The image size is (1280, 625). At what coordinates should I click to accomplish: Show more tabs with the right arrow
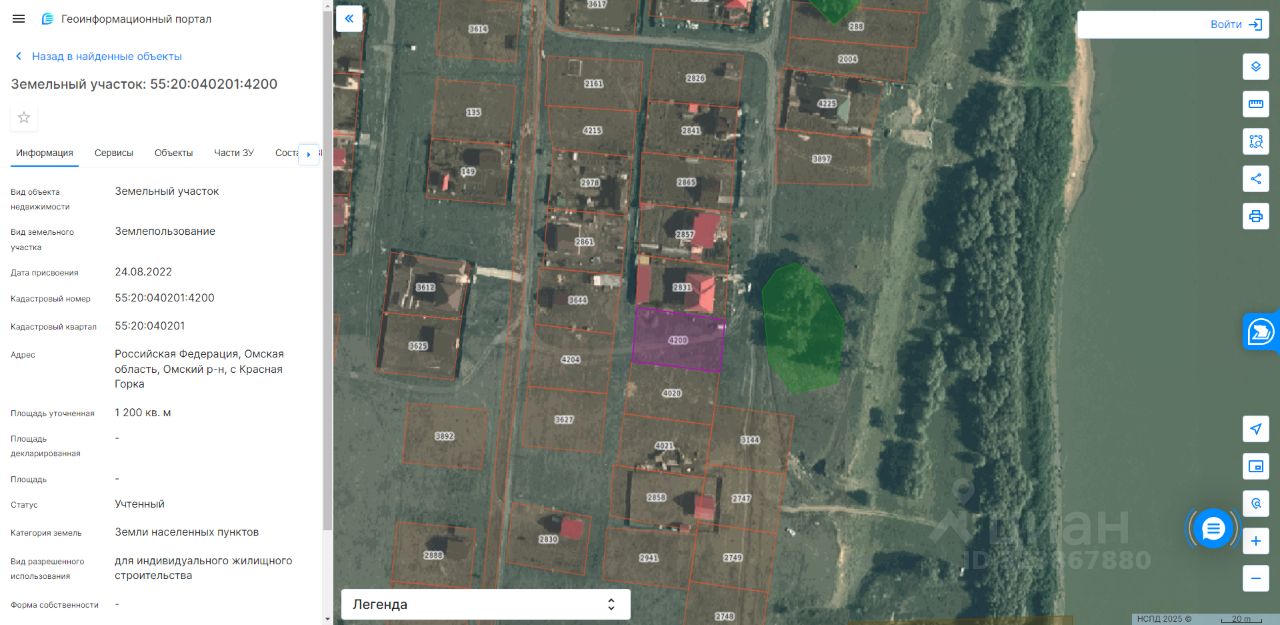pyautogui.click(x=309, y=154)
